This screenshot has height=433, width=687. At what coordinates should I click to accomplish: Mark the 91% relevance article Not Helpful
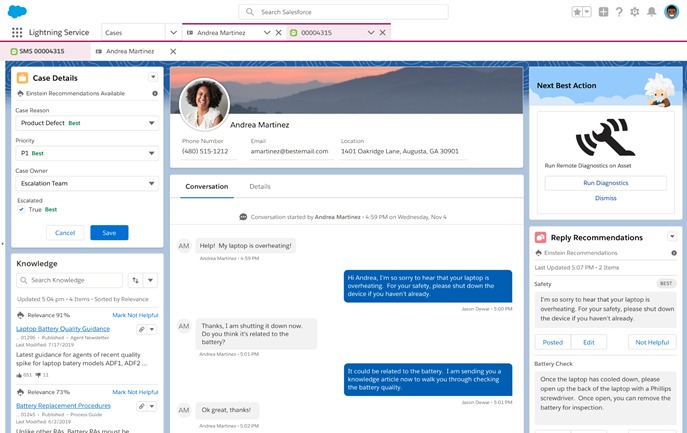pyautogui.click(x=135, y=315)
